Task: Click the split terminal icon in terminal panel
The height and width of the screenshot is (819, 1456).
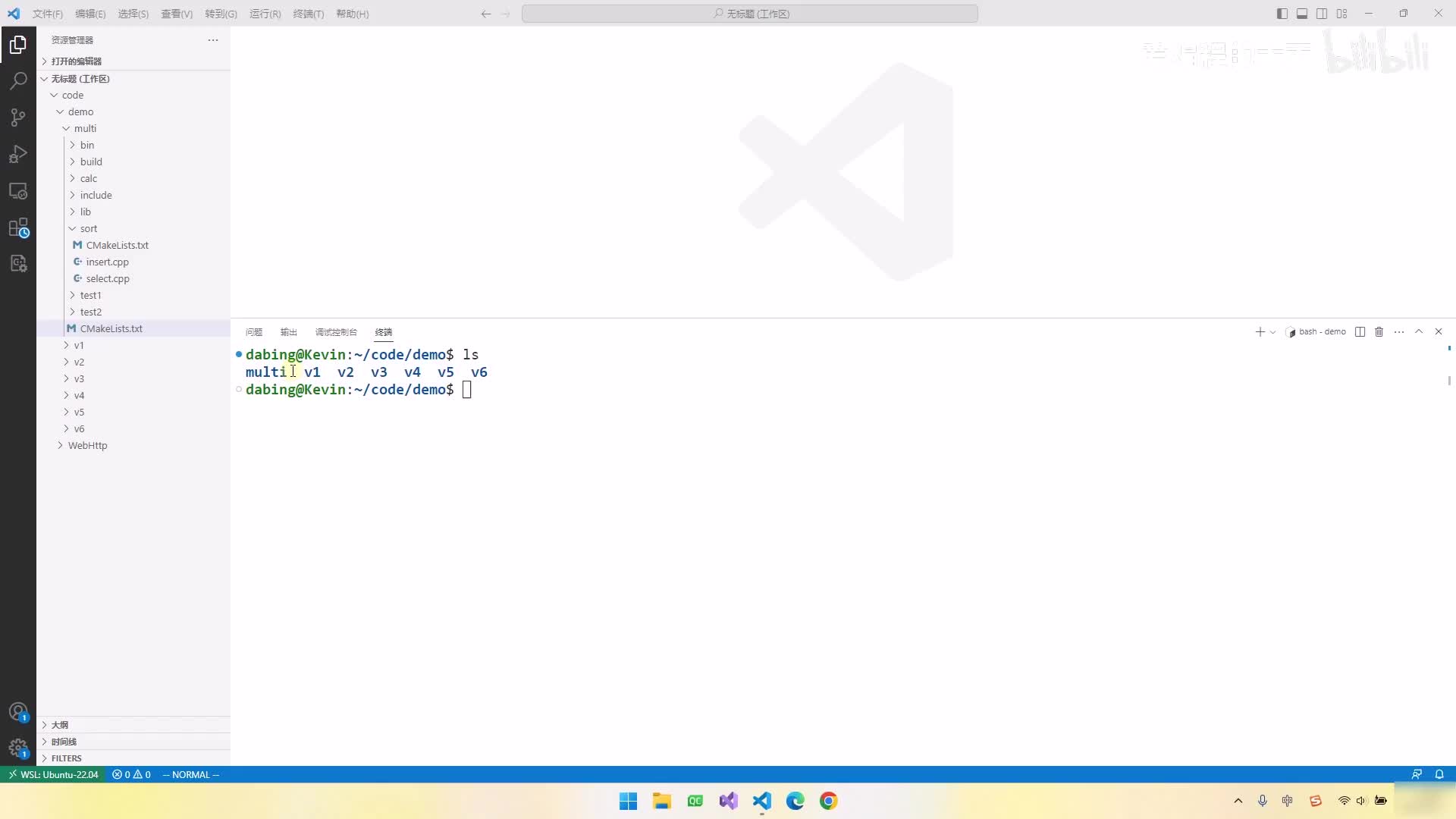Action: 1360,332
